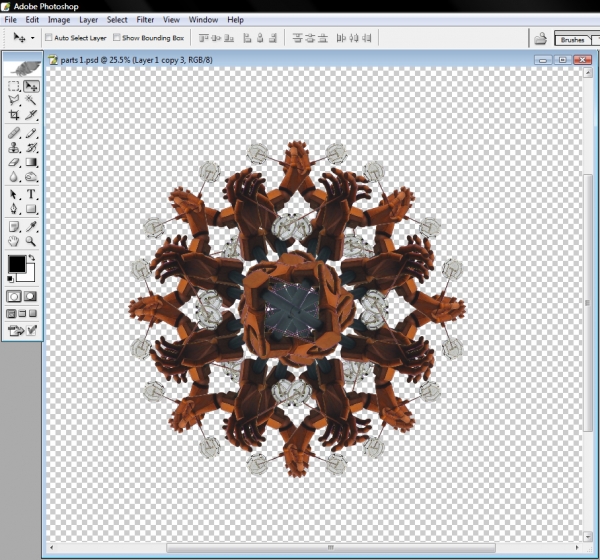Select the Clone Stamp tool
The width and height of the screenshot is (600, 560).
14,148
